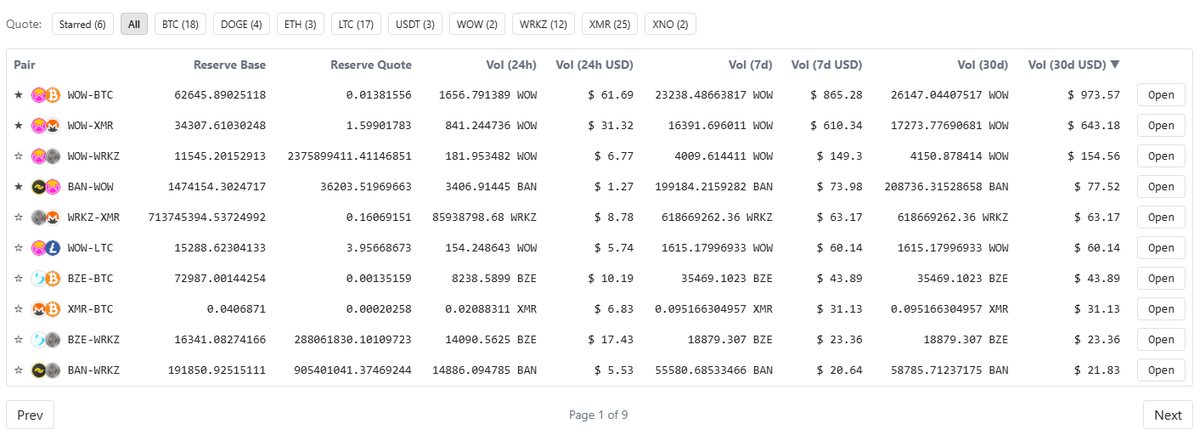Screen dimensions: 1200x435
Task: Open the BZE-WRKZ pair
Action: click(x=1161, y=339)
